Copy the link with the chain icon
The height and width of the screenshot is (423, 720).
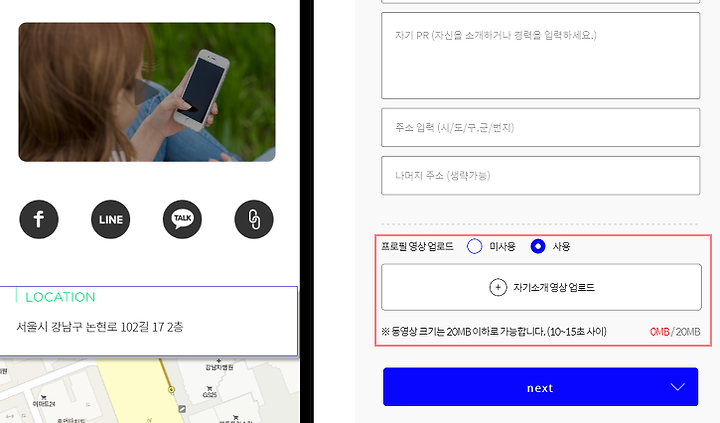(254, 219)
